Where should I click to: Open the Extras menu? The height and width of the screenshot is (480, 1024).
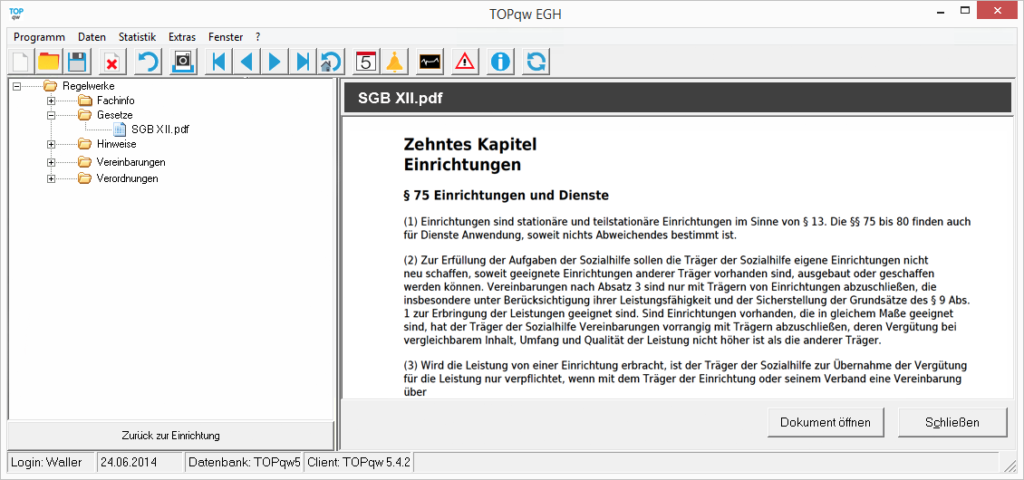pos(182,36)
